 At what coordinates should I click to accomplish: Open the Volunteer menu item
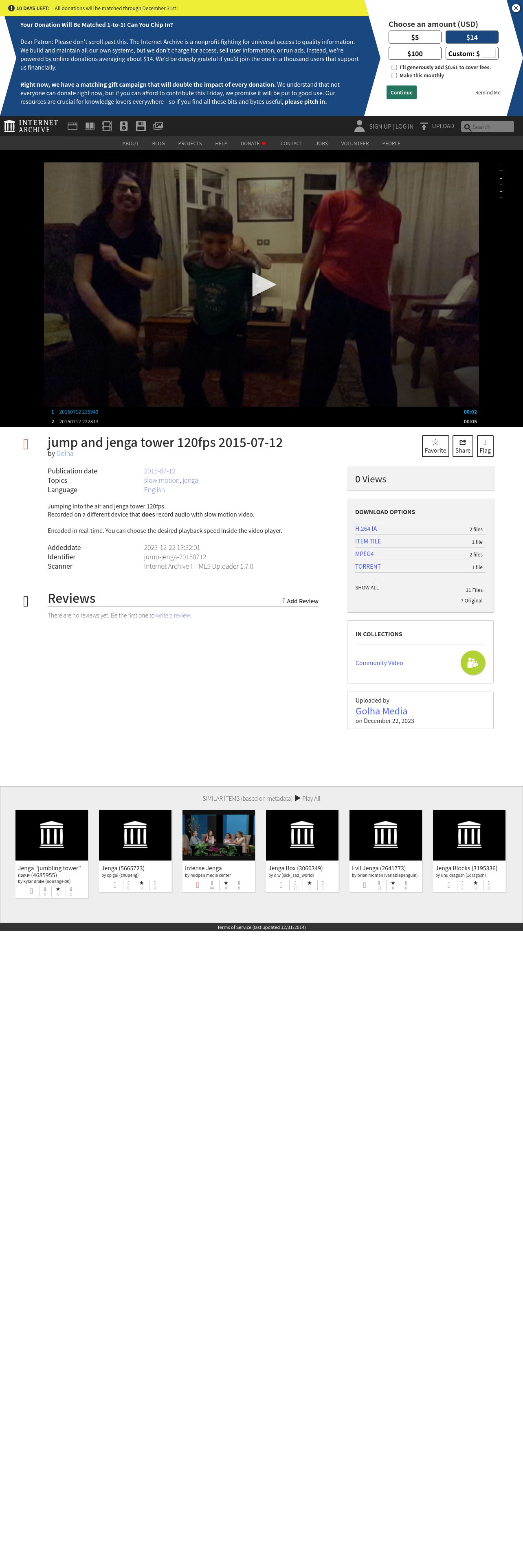pyautogui.click(x=355, y=144)
